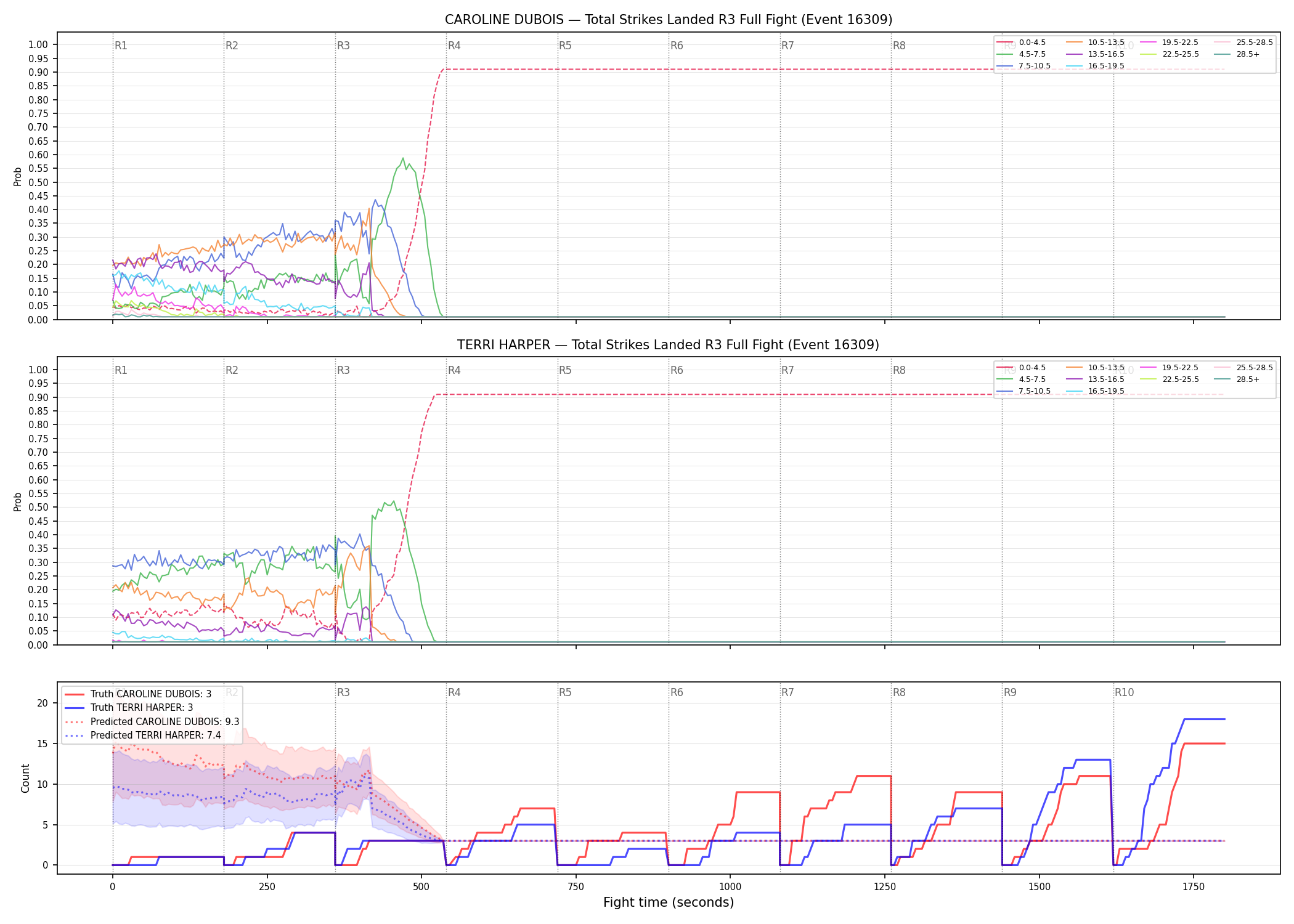Select the 7.5-10.5 legend entry in top chart

click(x=1023, y=66)
